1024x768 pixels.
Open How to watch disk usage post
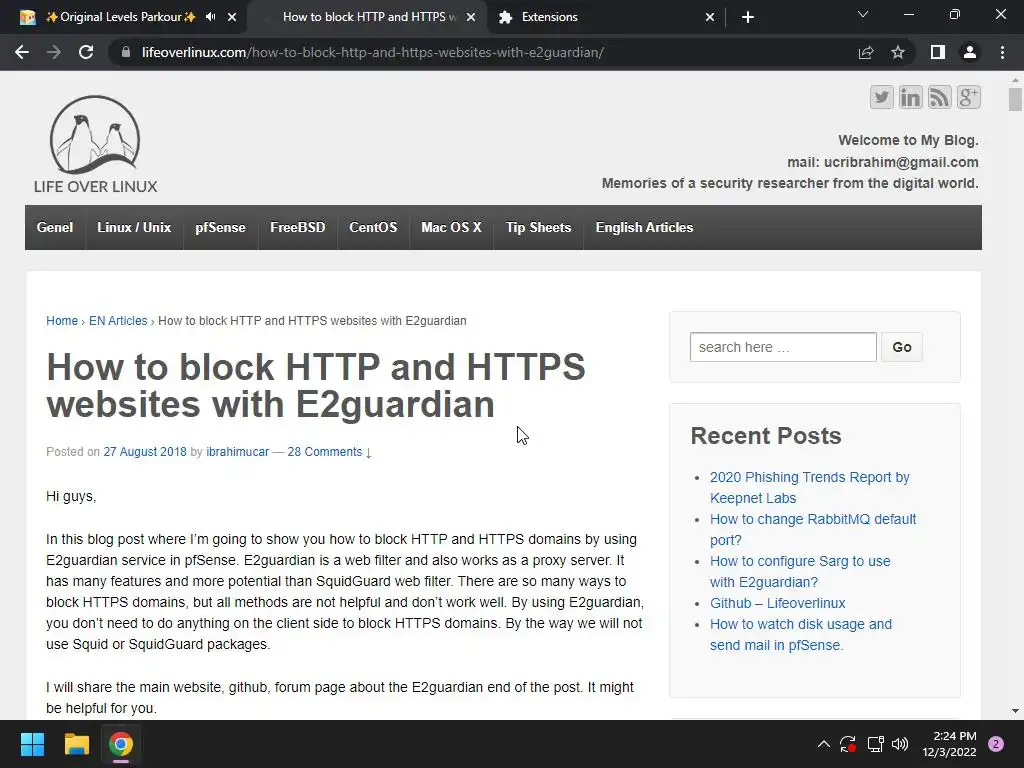pyautogui.click(x=801, y=634)
